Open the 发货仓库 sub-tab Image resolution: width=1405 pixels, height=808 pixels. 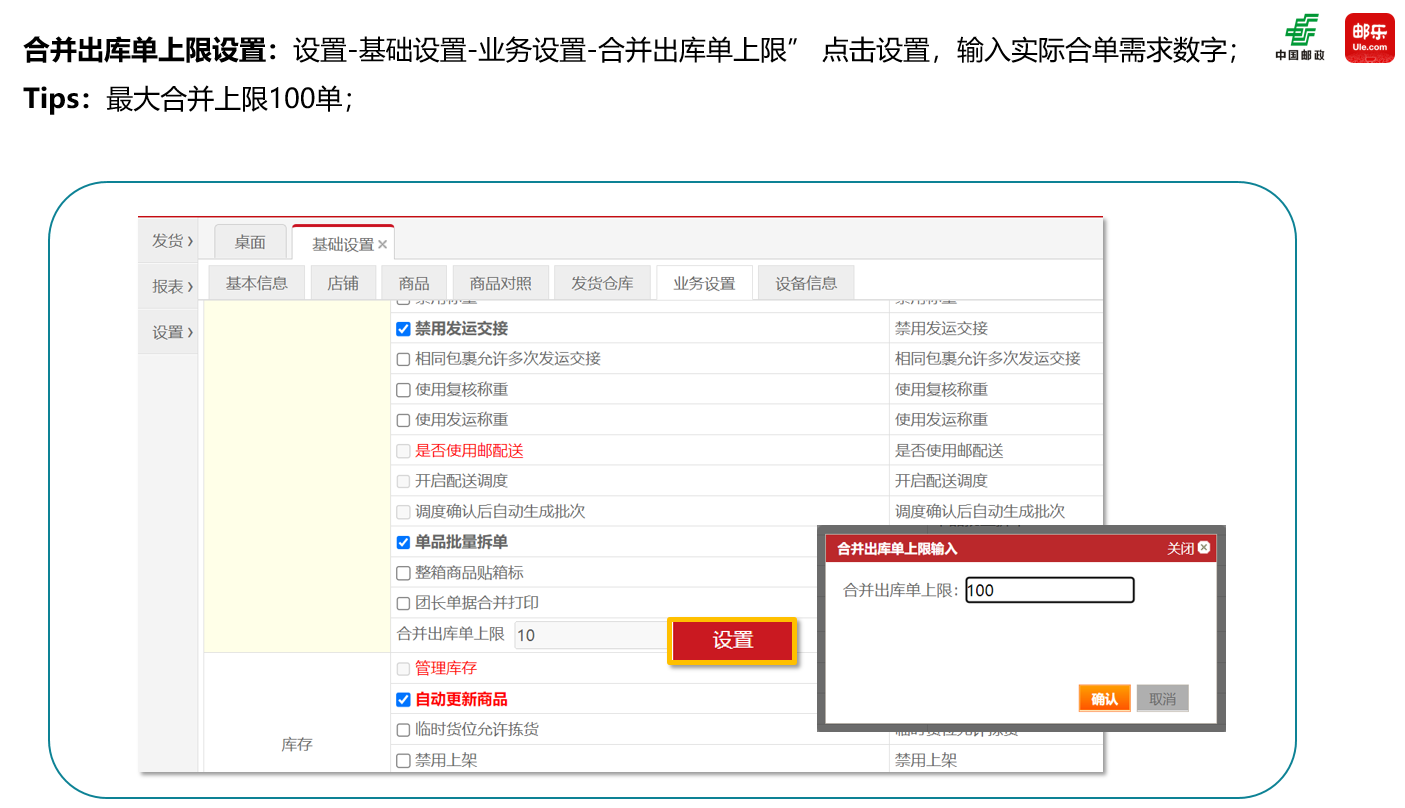[602, 283]
